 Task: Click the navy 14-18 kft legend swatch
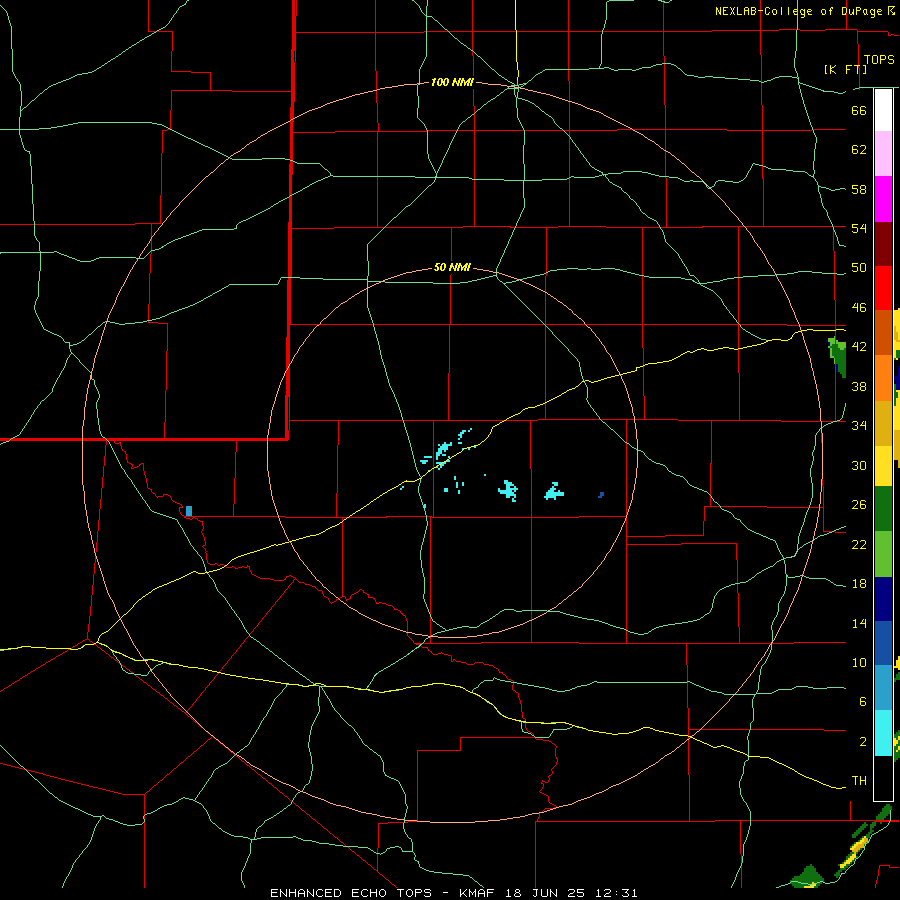[883, 599]
